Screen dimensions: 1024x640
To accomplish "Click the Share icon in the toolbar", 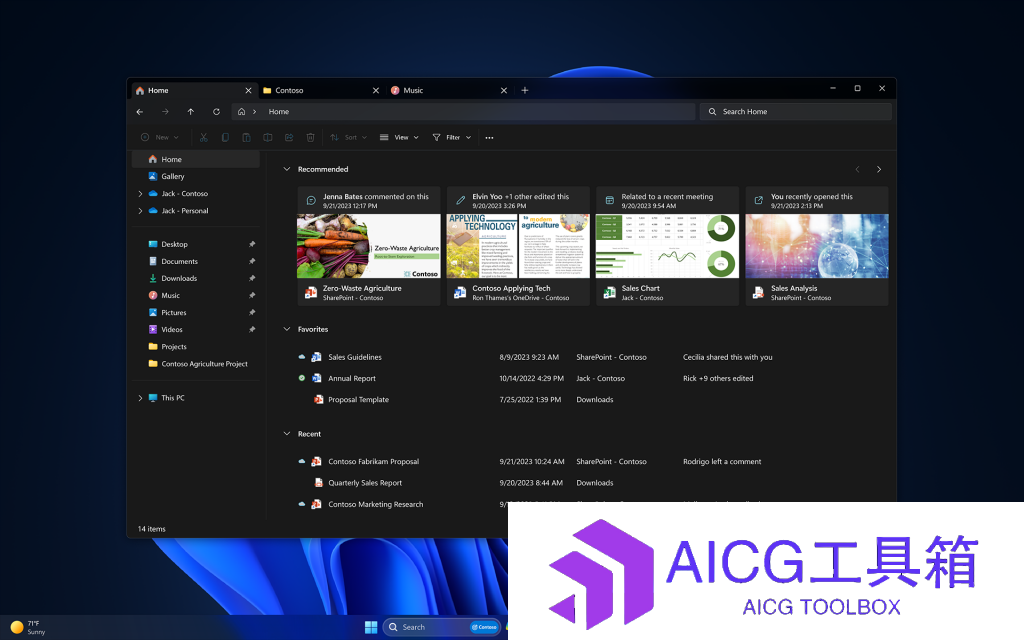I will click(x=289, y=137).
